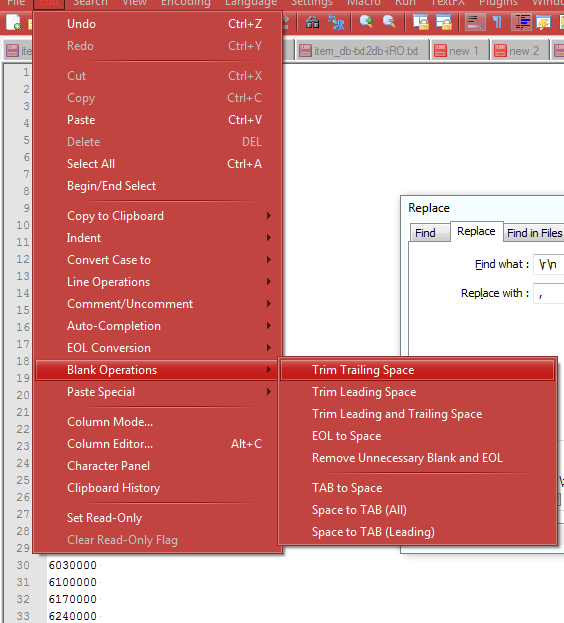Screen dimensions: 564x623
Task: Switch to the item_db-txt2db-iRO.txt document tab
Action: [363, 51]
